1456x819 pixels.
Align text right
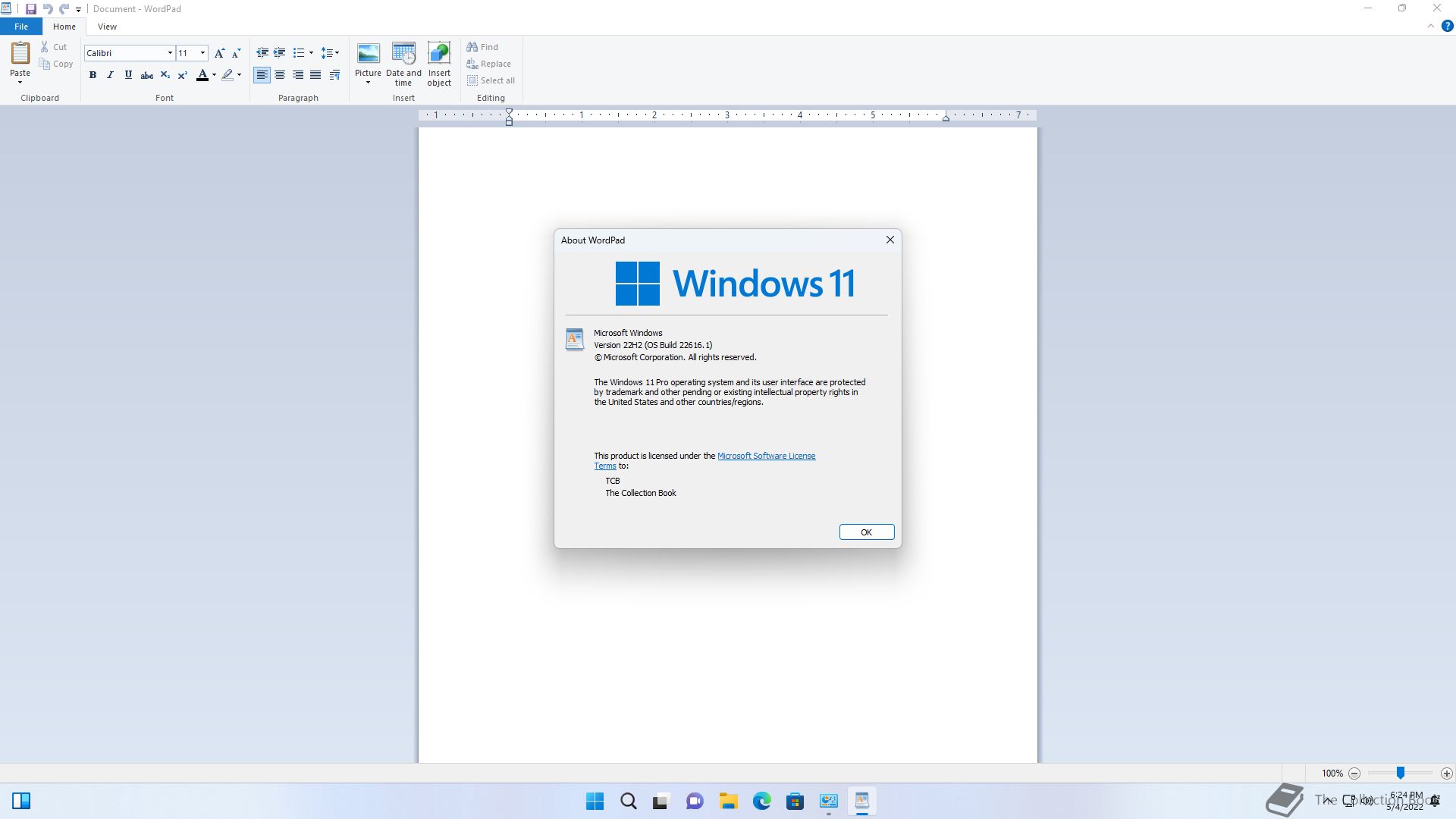pyautogui.click(x=298, y=75)
